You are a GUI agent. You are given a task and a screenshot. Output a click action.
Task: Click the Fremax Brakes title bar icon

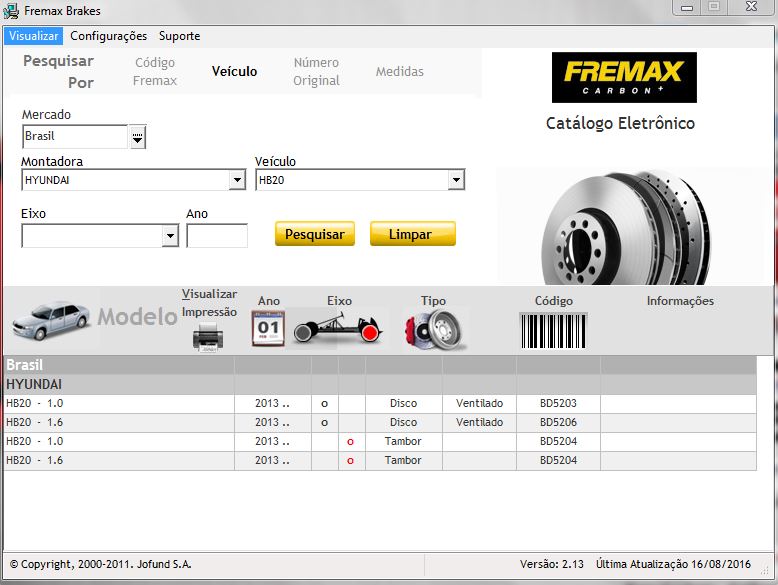pyautogui.click(x=11, y=11)
